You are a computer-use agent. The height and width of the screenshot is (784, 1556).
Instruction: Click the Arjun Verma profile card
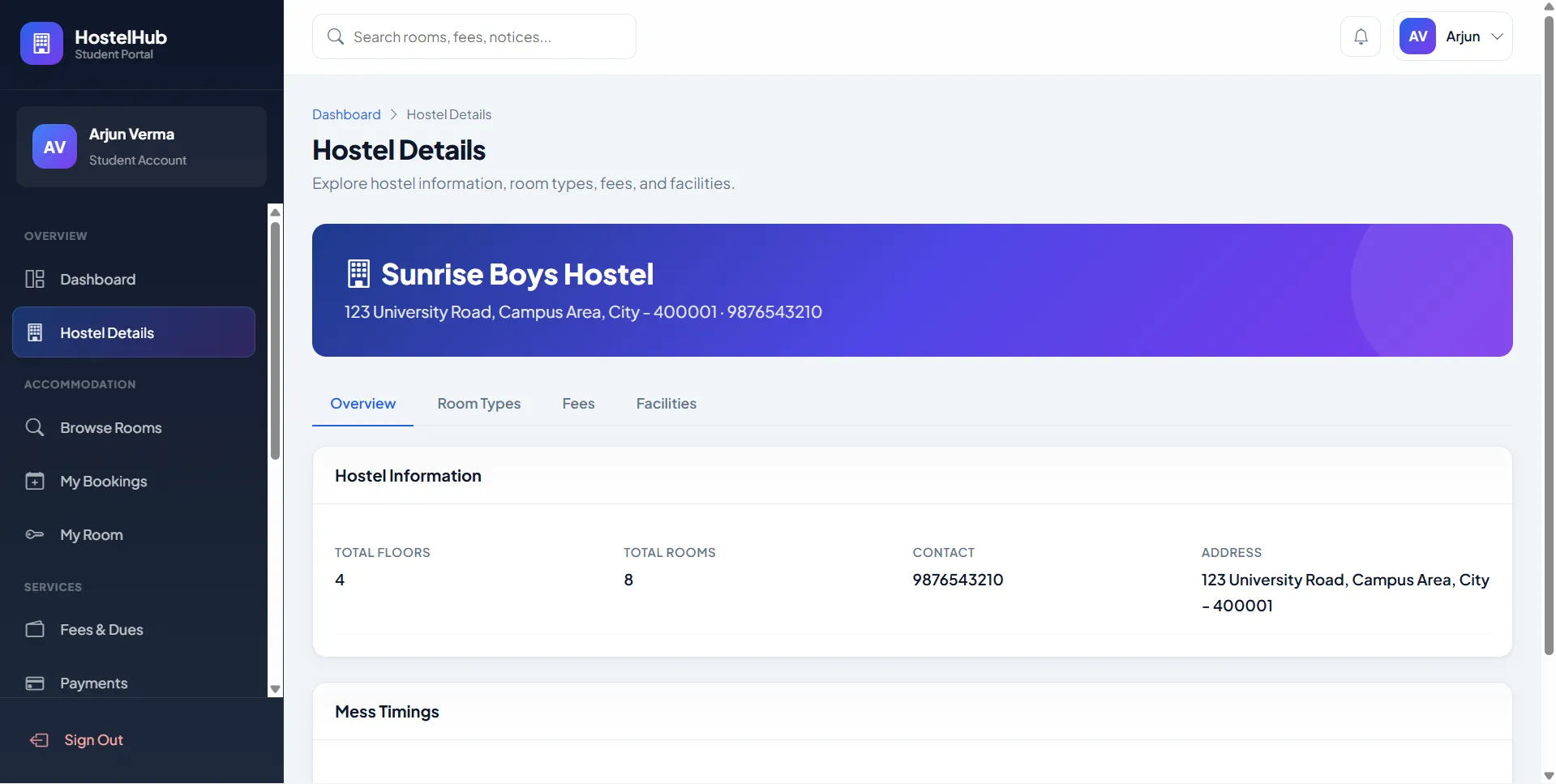point(141,147)
